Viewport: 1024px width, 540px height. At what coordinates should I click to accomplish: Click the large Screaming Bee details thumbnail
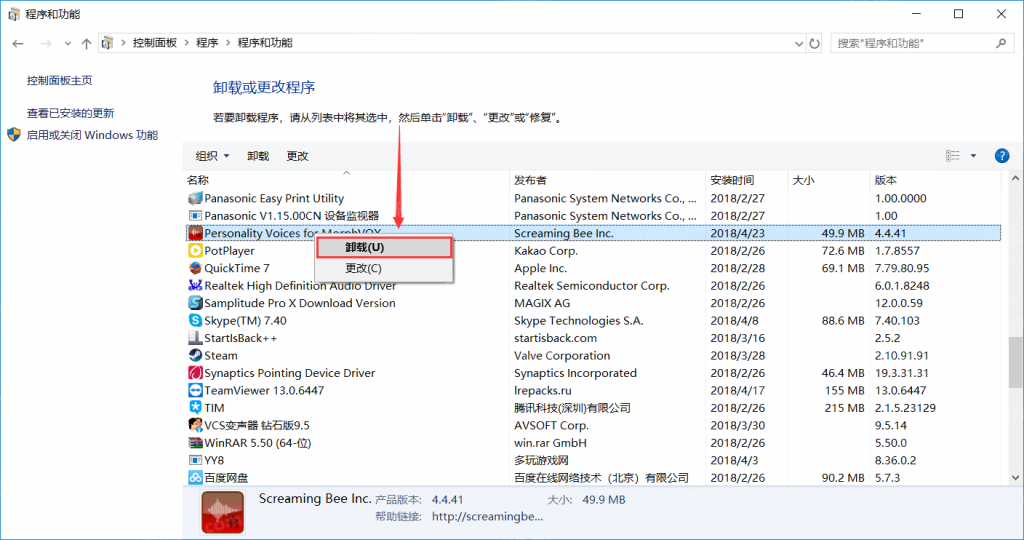(x=223, y=513)
